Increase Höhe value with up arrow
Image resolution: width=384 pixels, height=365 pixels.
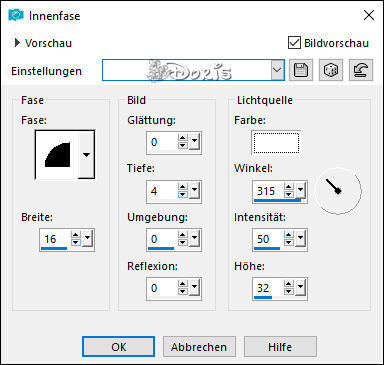coord(289,284)
